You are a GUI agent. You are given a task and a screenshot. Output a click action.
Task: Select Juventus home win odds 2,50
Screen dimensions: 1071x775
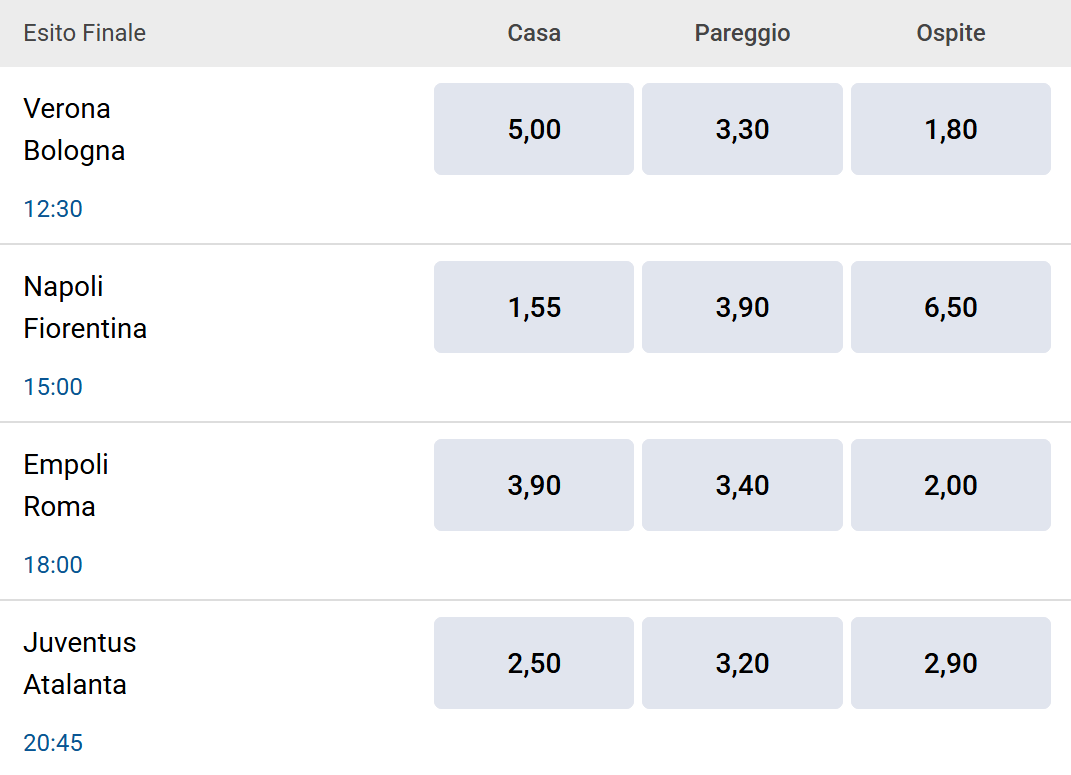click(533, 663)
